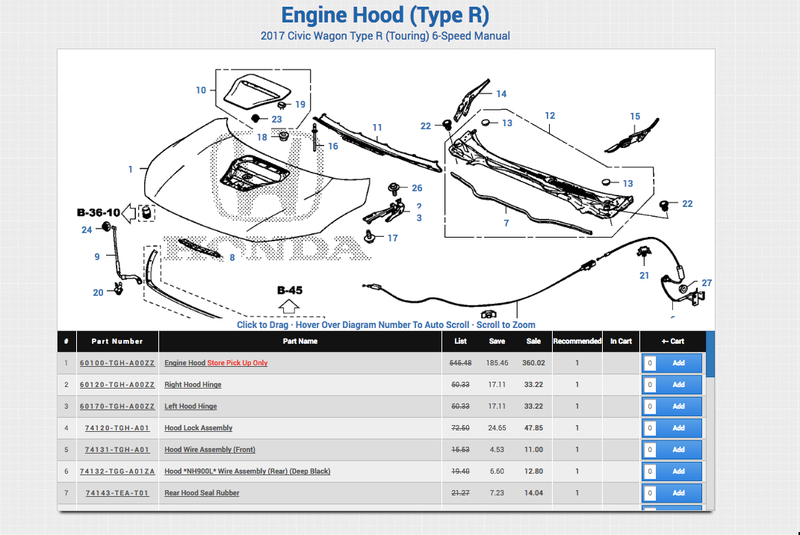Click the Part Number column header
Screen dimensions: 800x535
pyautogui.click(x=117, y=342)
